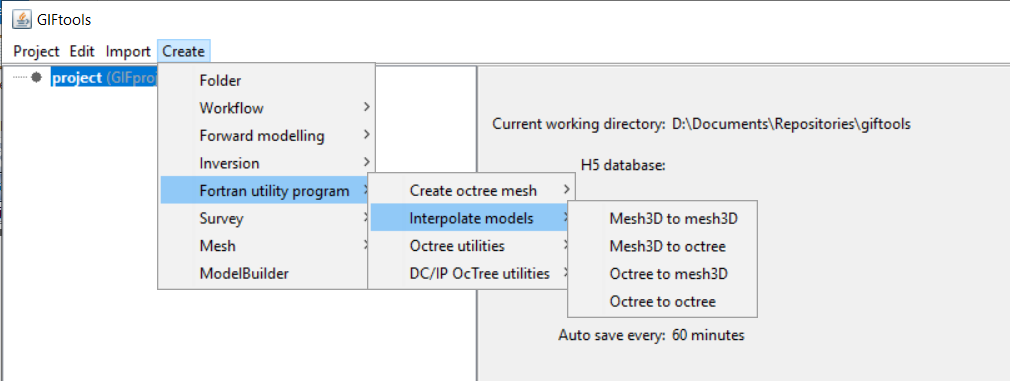Expand the Inversion submenu
Screen dimensions: 1010x381
pos(267,163)
